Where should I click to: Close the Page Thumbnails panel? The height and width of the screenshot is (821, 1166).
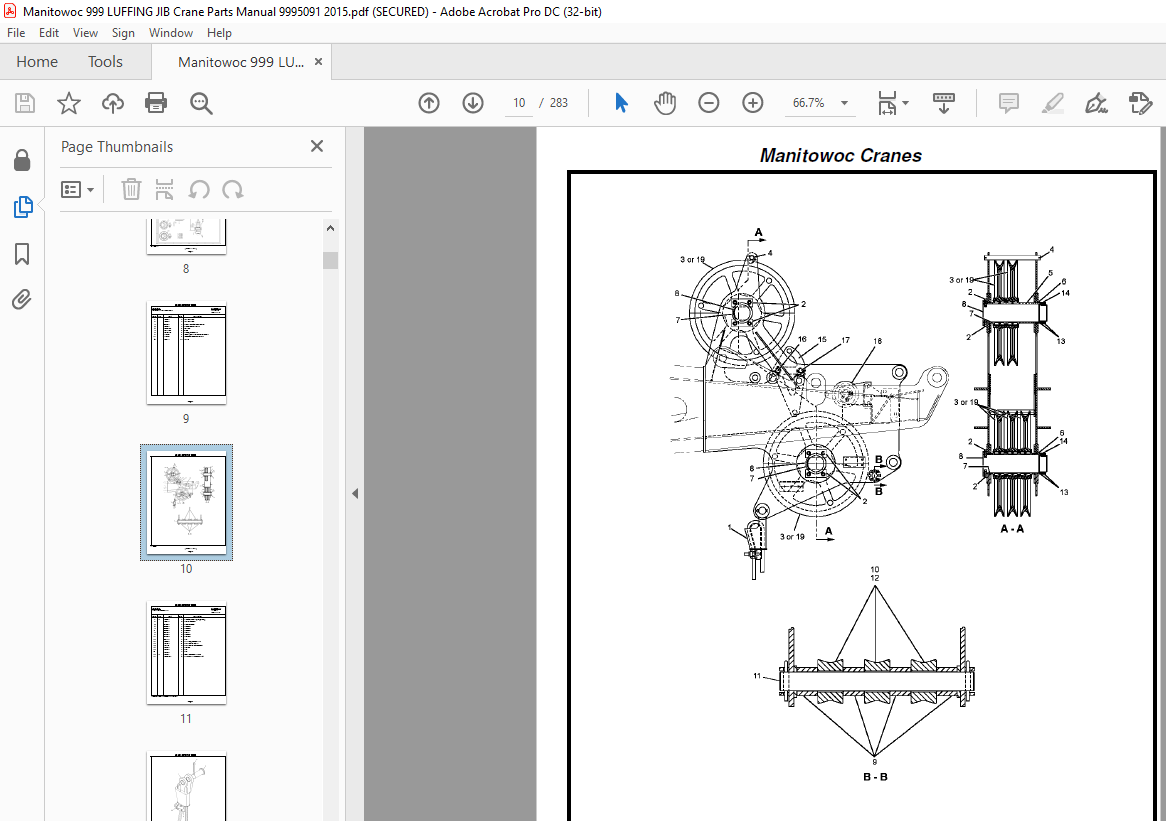[x=317, y=146]
